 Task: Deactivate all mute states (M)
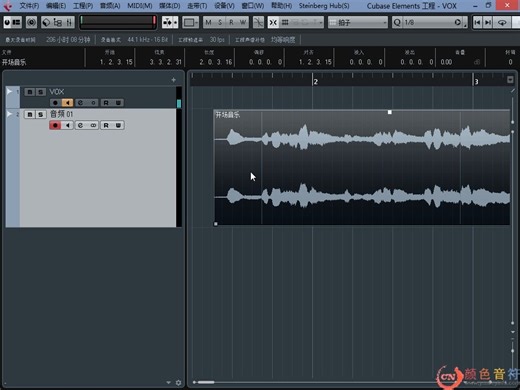click(x=209, y=22)
